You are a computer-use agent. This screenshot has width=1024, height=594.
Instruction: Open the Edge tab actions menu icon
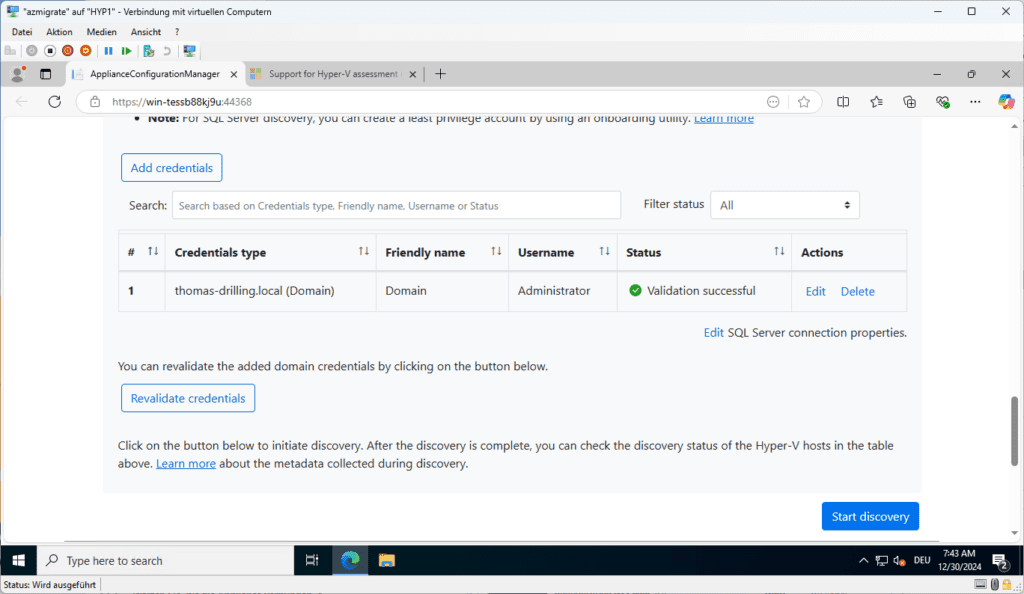click(x=45, y=74)
